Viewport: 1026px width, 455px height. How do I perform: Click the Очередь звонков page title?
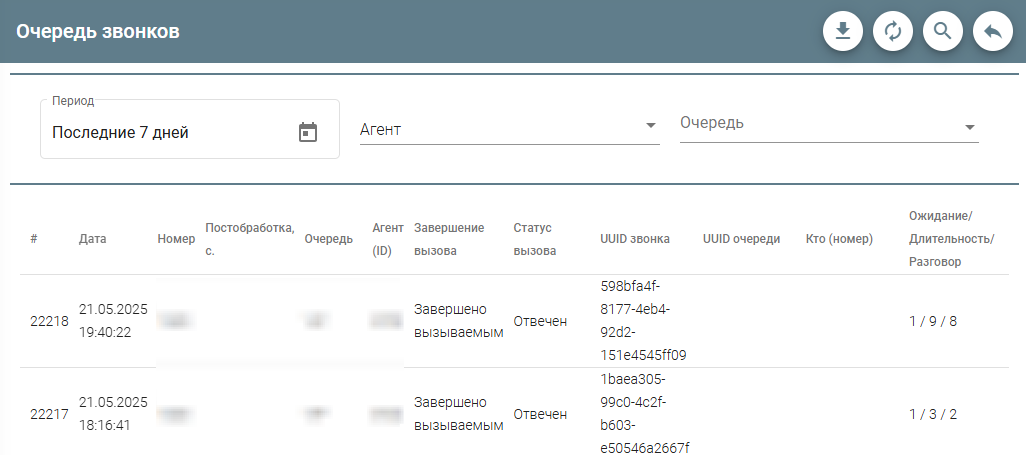pyautogui.click(x=97, y=31)
